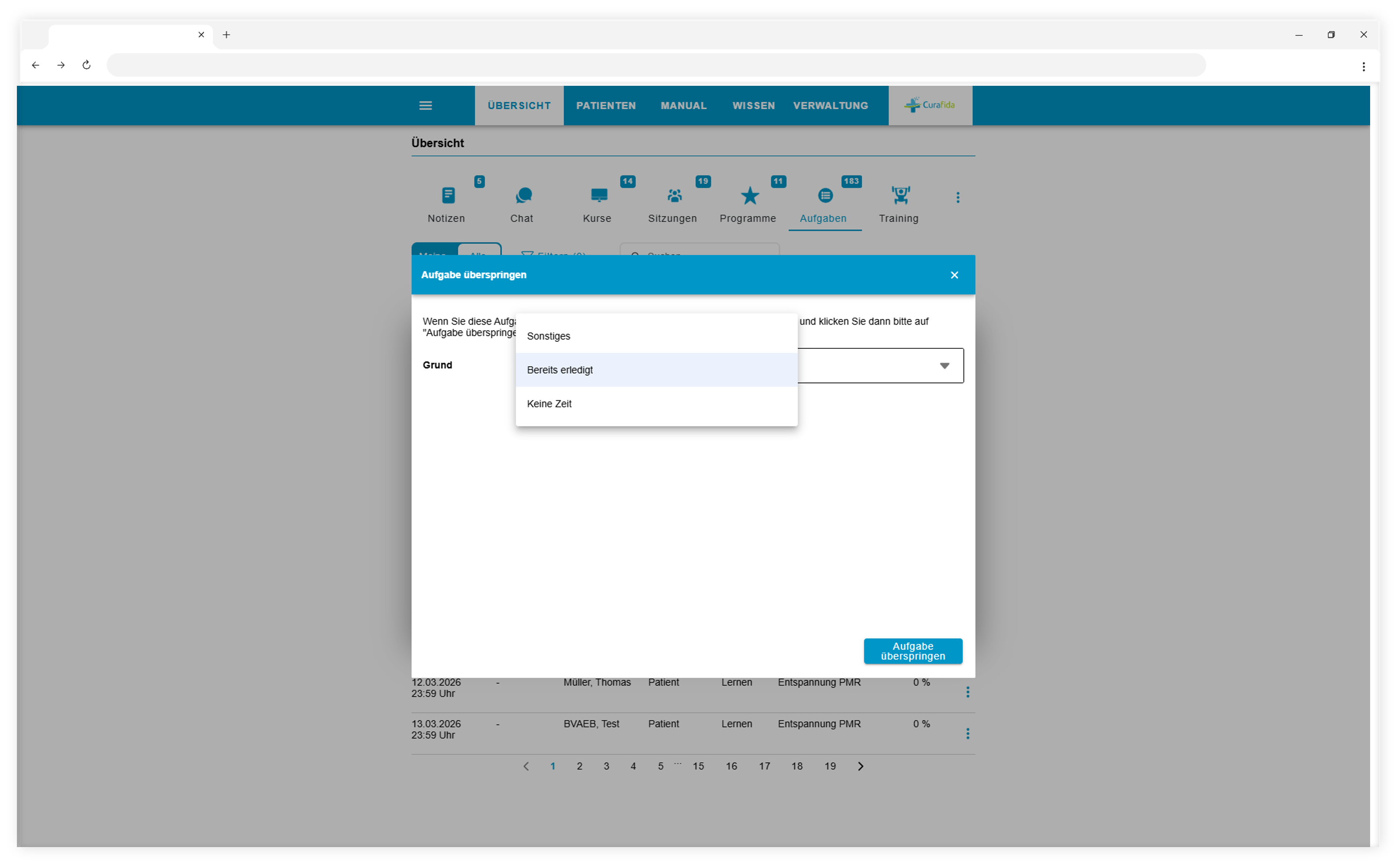Go to next page of tasks
This screenshot has width=1400, height=867.
[x=860, y=766]
